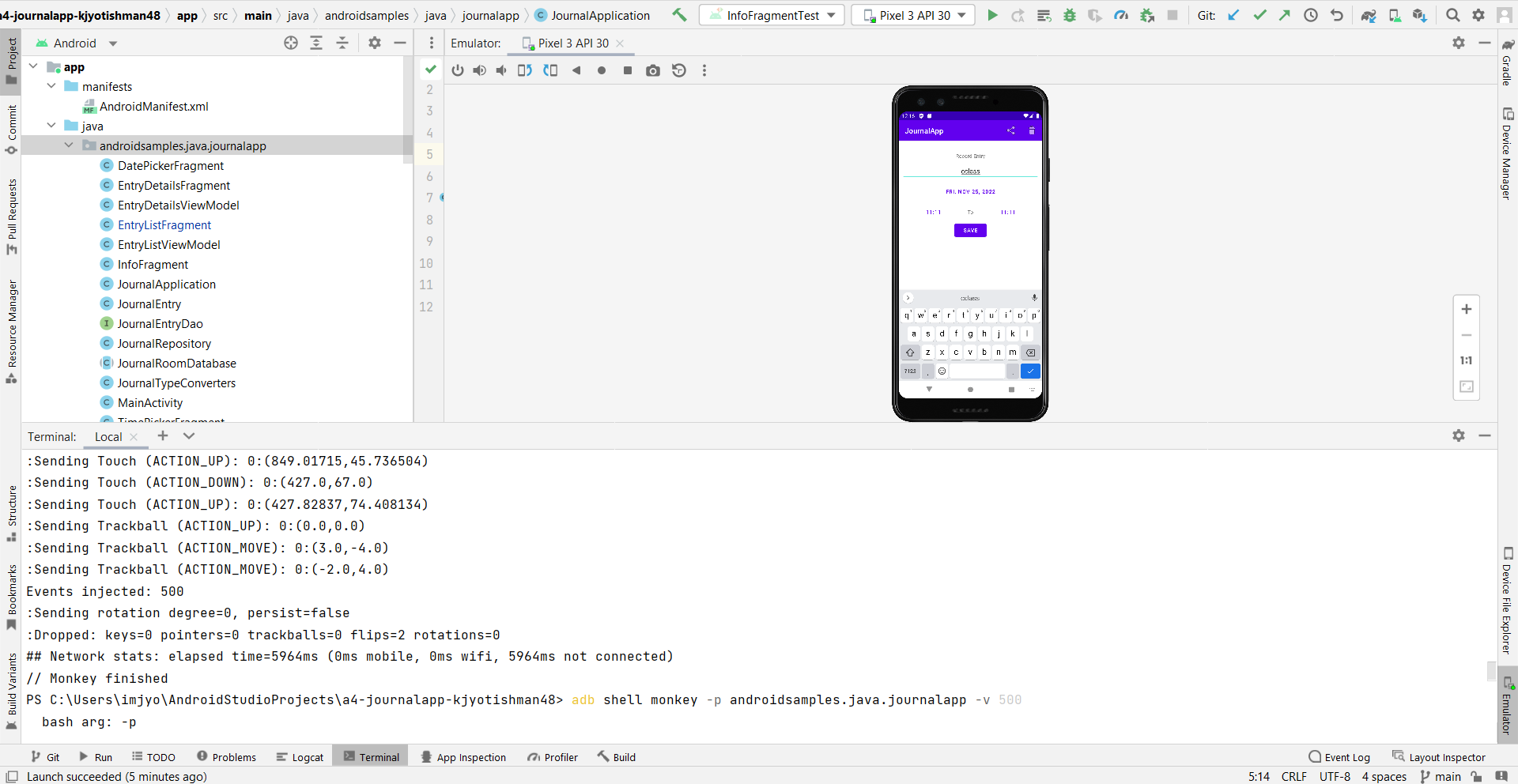Open emulator extended controls menu
This screenshot has width=1518, height=784.
(704, 70)
